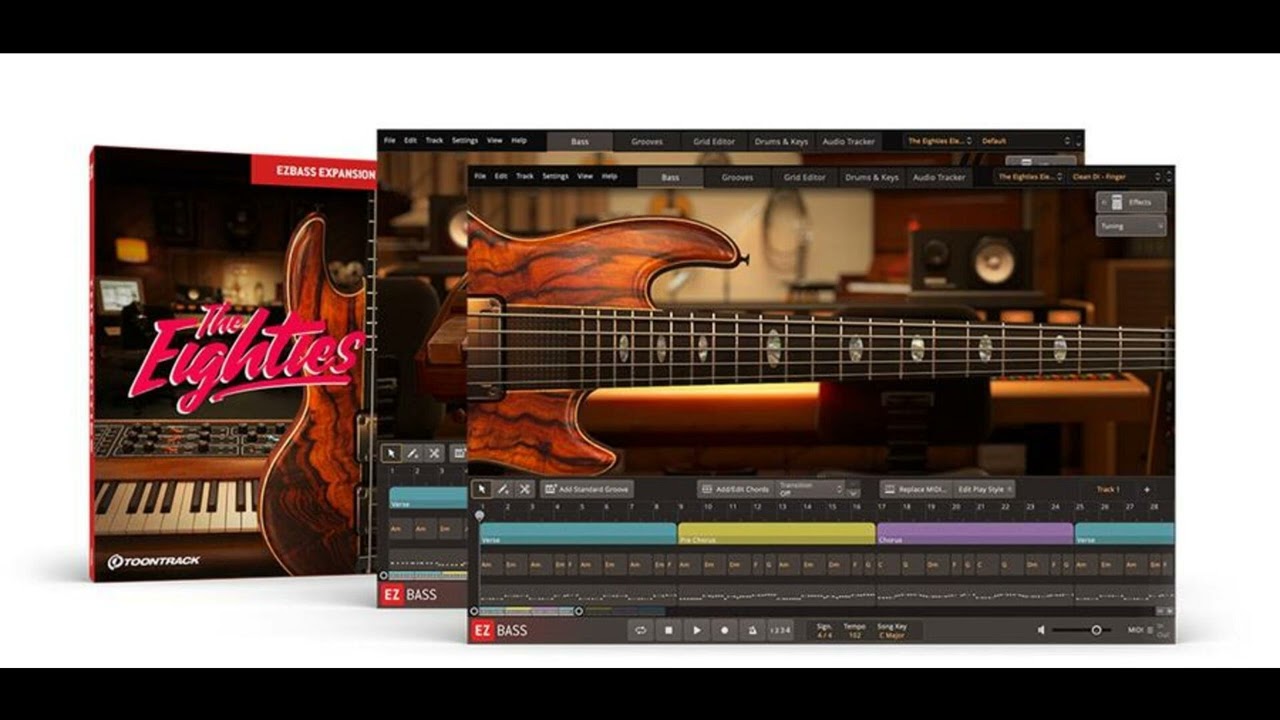Start playback with the Play button
This screenshot has height=720, width=1280.
pyautogui.click(x=697, y=630)
